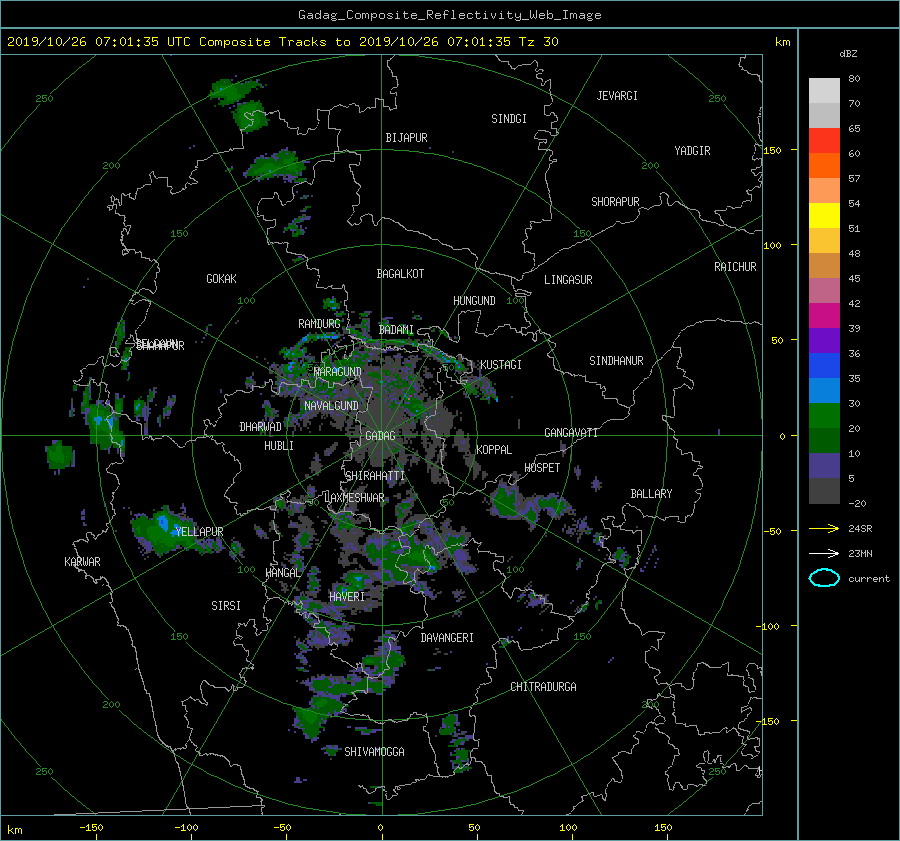Click the SINDHANUR city label

tap(616, 361)
